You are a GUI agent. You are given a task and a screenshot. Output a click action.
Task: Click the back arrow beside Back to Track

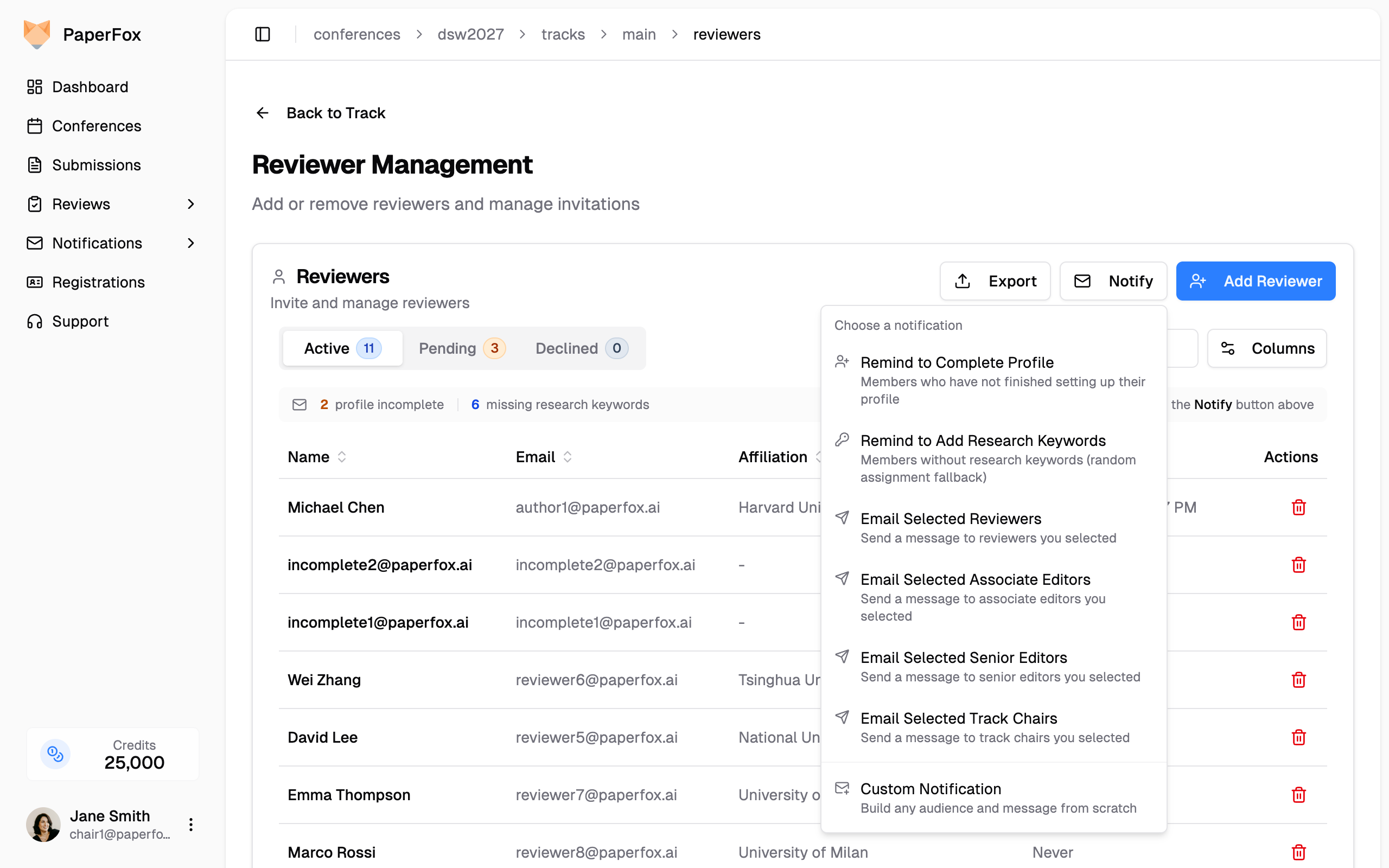[x=262, y=113]
